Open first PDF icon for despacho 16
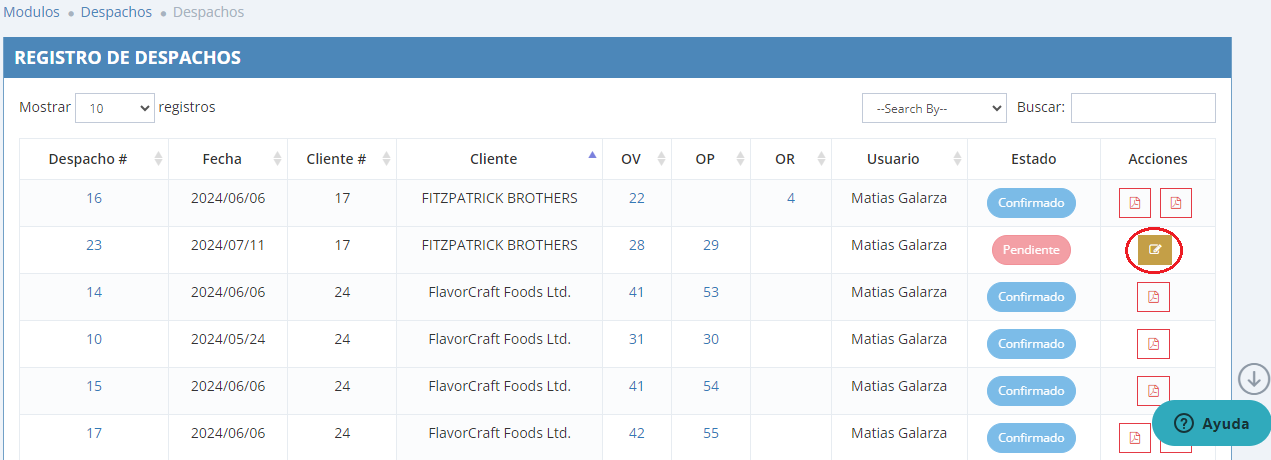This screenshot has height=460, width=1271. 1134,203
